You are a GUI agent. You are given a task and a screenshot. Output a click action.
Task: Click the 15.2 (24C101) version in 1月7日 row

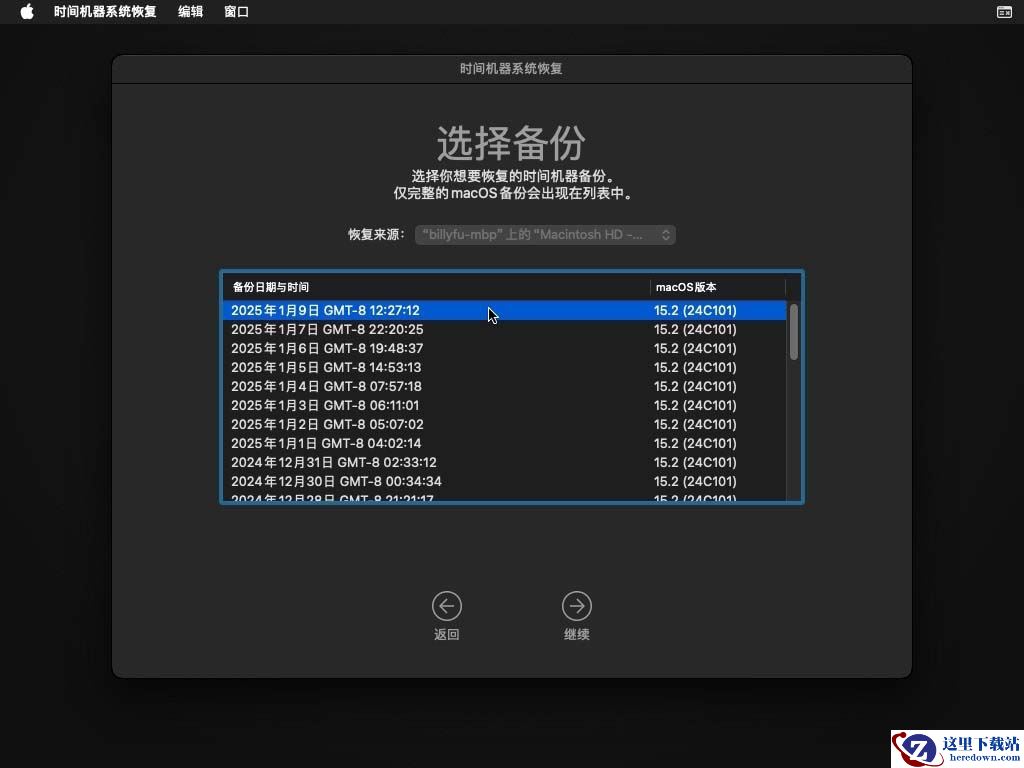695,329
